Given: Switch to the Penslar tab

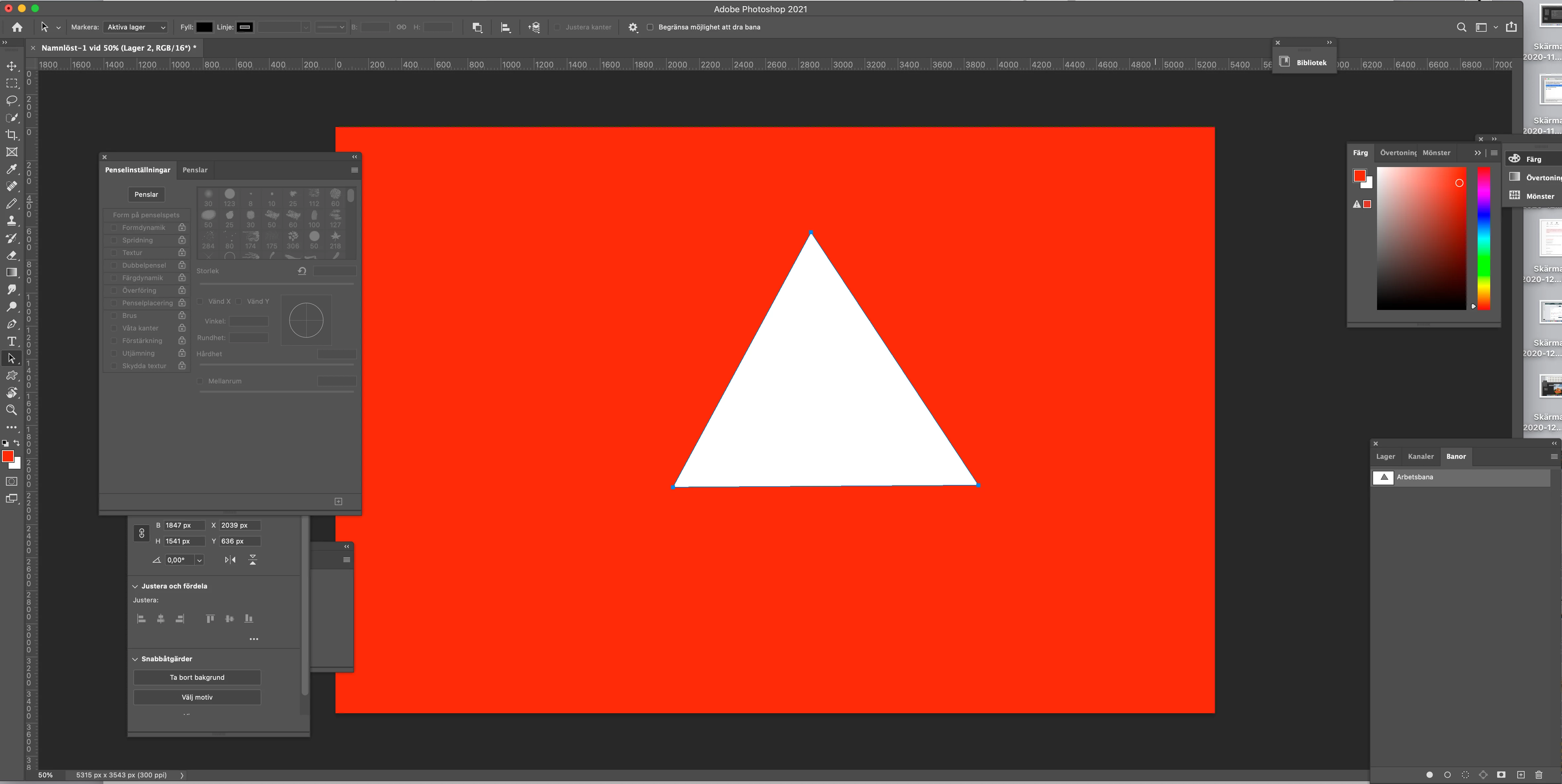Looking at the screenshot, I should [195, 170].
